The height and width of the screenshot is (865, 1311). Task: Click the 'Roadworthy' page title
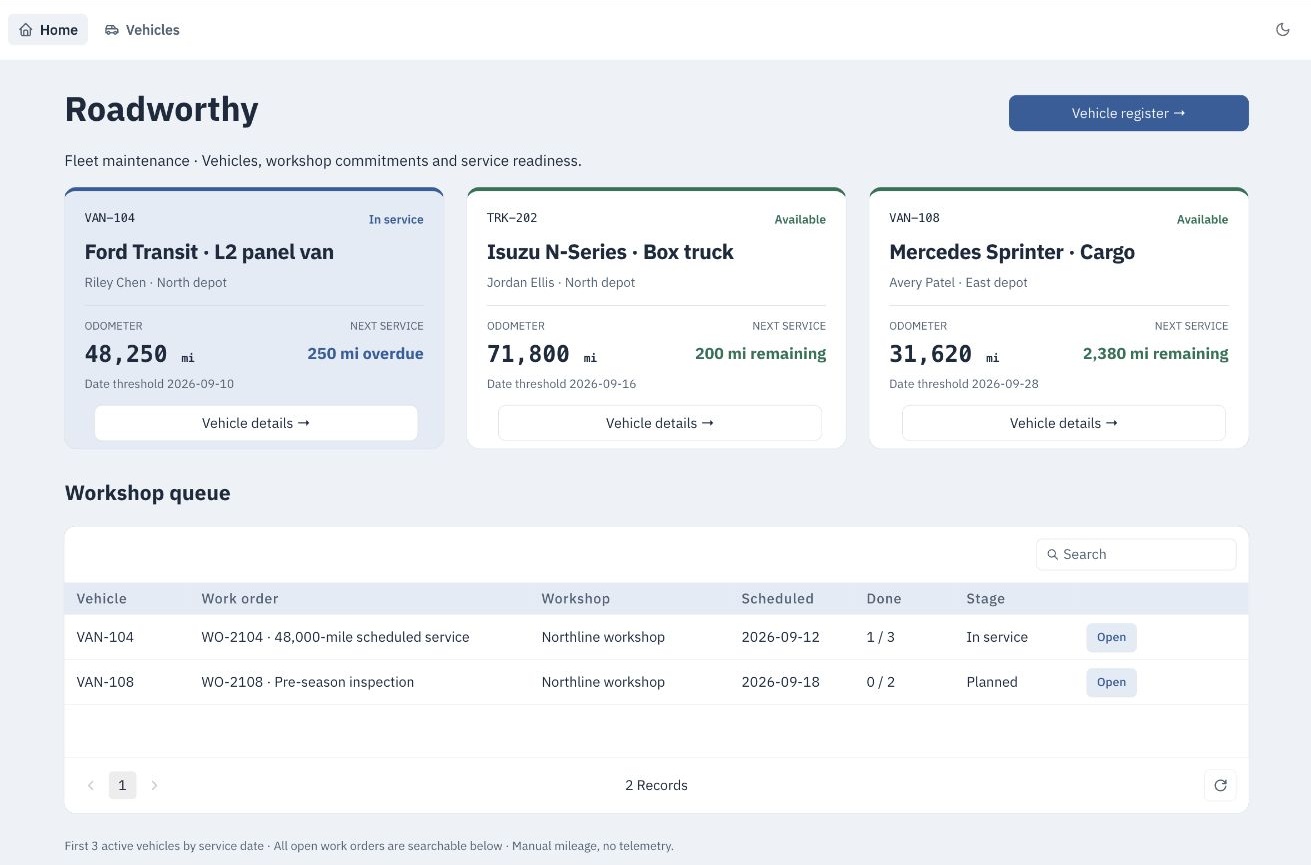(x=161, y=109)
